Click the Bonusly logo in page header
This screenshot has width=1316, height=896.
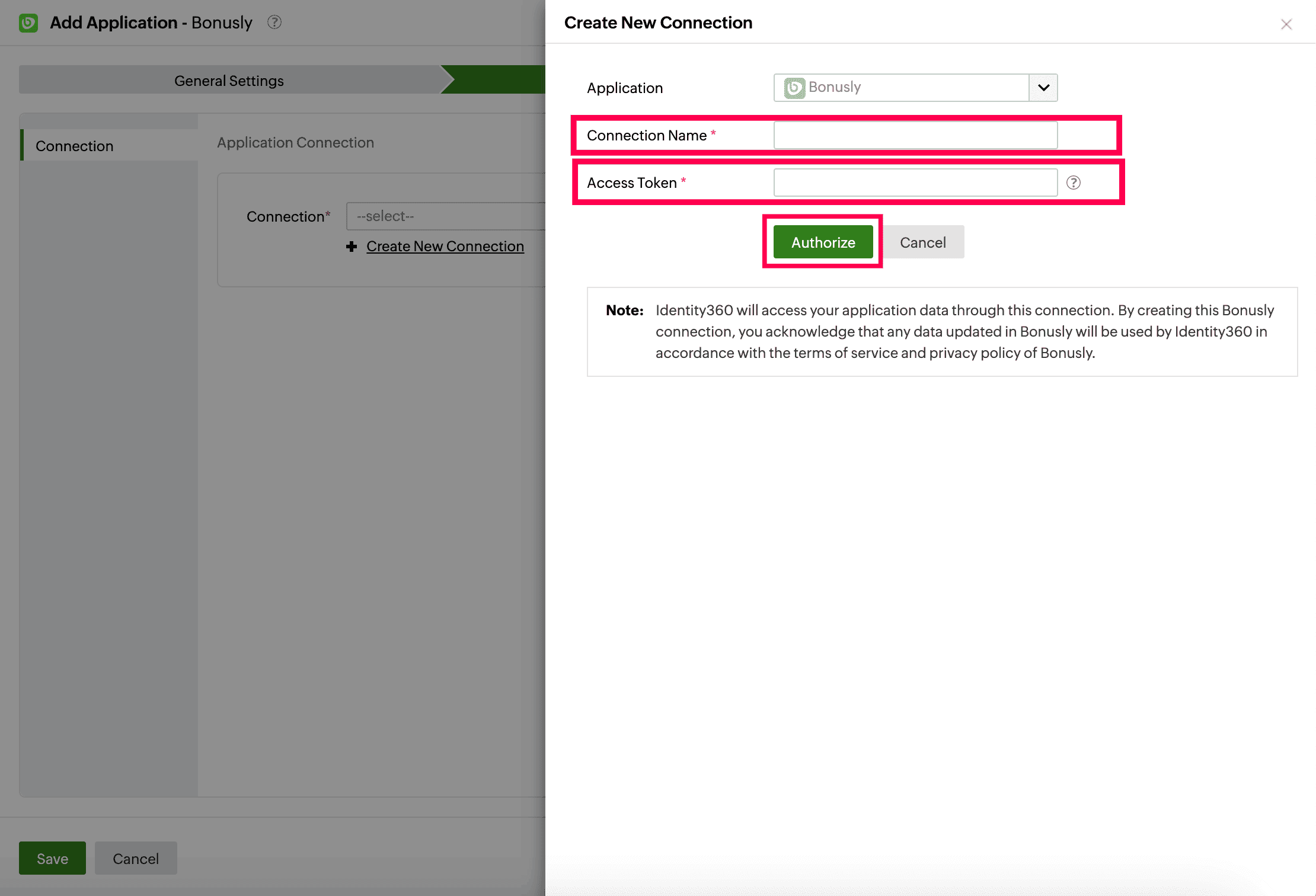(x=28, y=23)
